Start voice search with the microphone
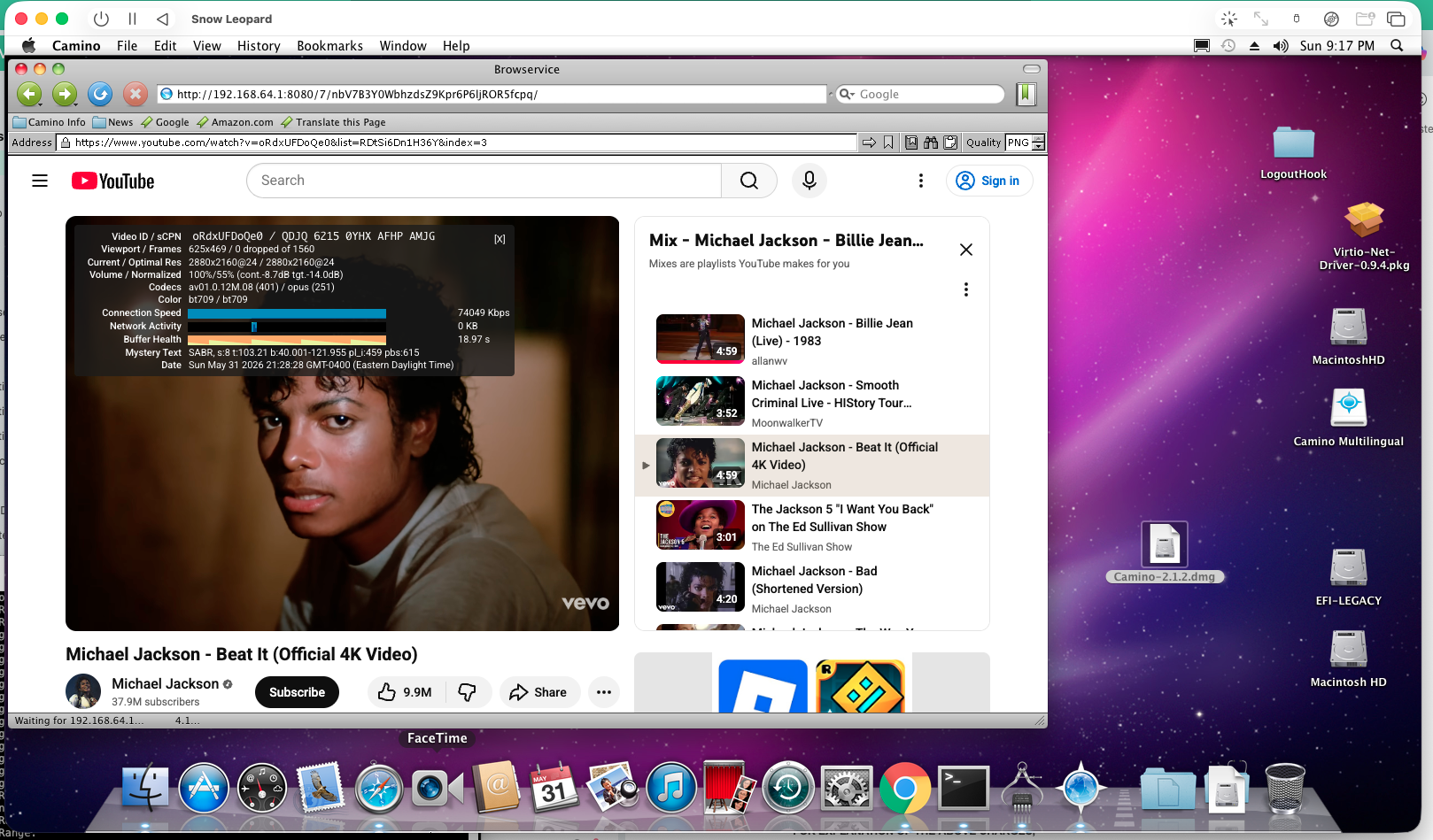Image resolution: width=1433 pixels, height=840 pixels. [809, 181]
